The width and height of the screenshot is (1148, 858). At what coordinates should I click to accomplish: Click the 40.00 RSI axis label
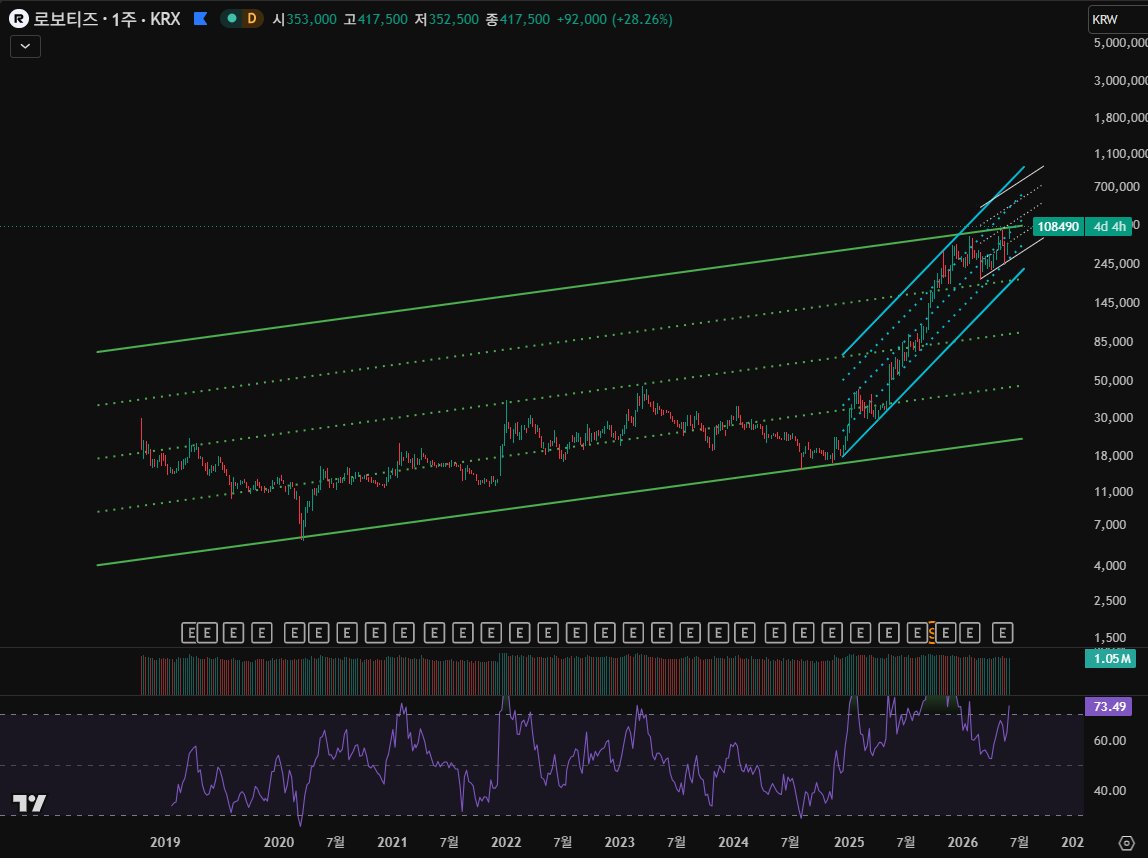click(x=1110, y=791)
